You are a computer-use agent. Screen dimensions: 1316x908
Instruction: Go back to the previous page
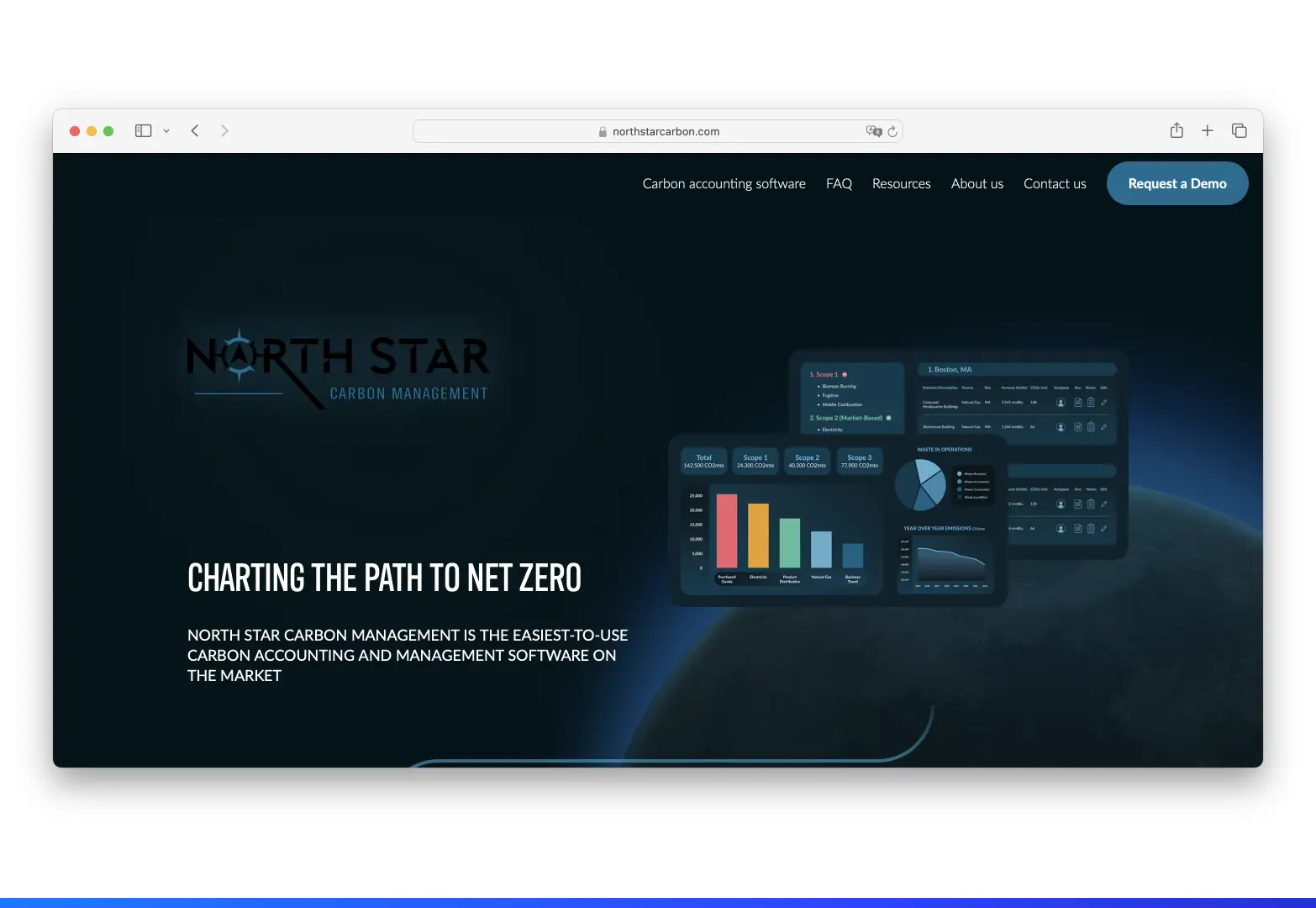(x=195, y=131)
